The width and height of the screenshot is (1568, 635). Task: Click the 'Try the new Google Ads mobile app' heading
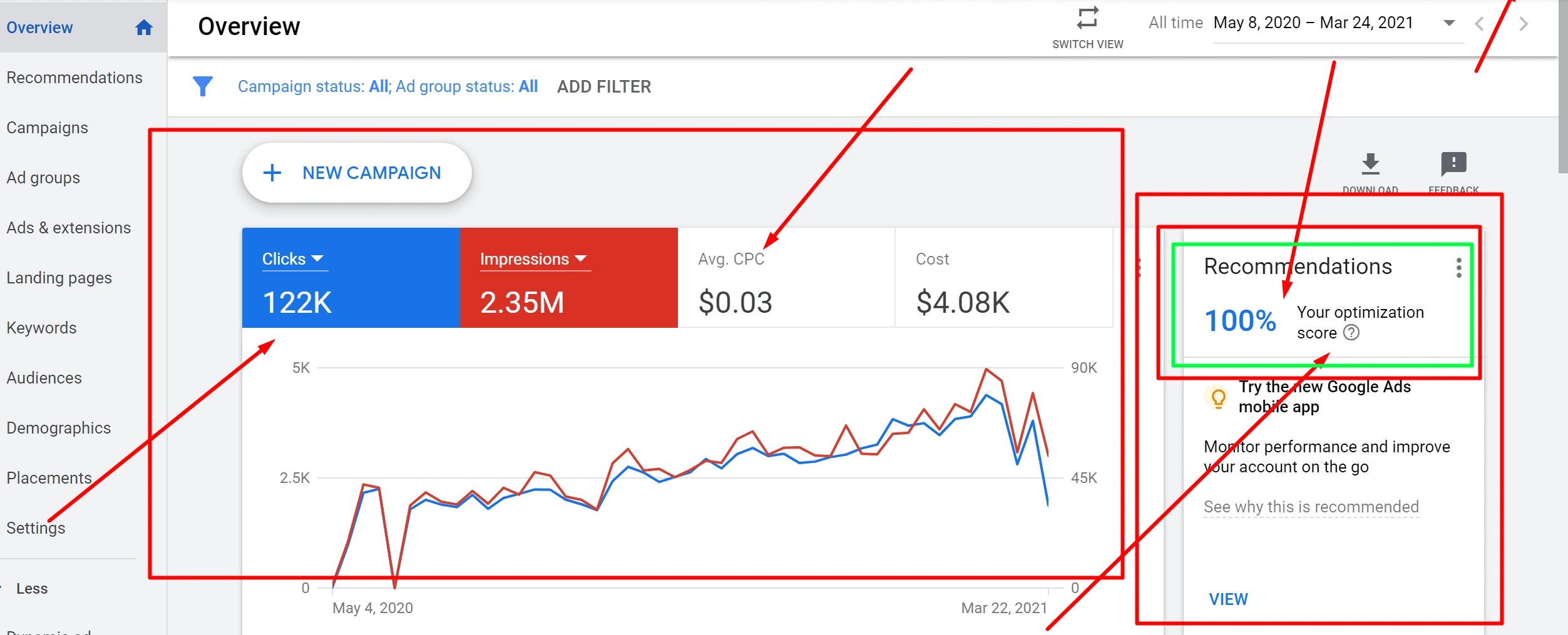pos(1325,397)
